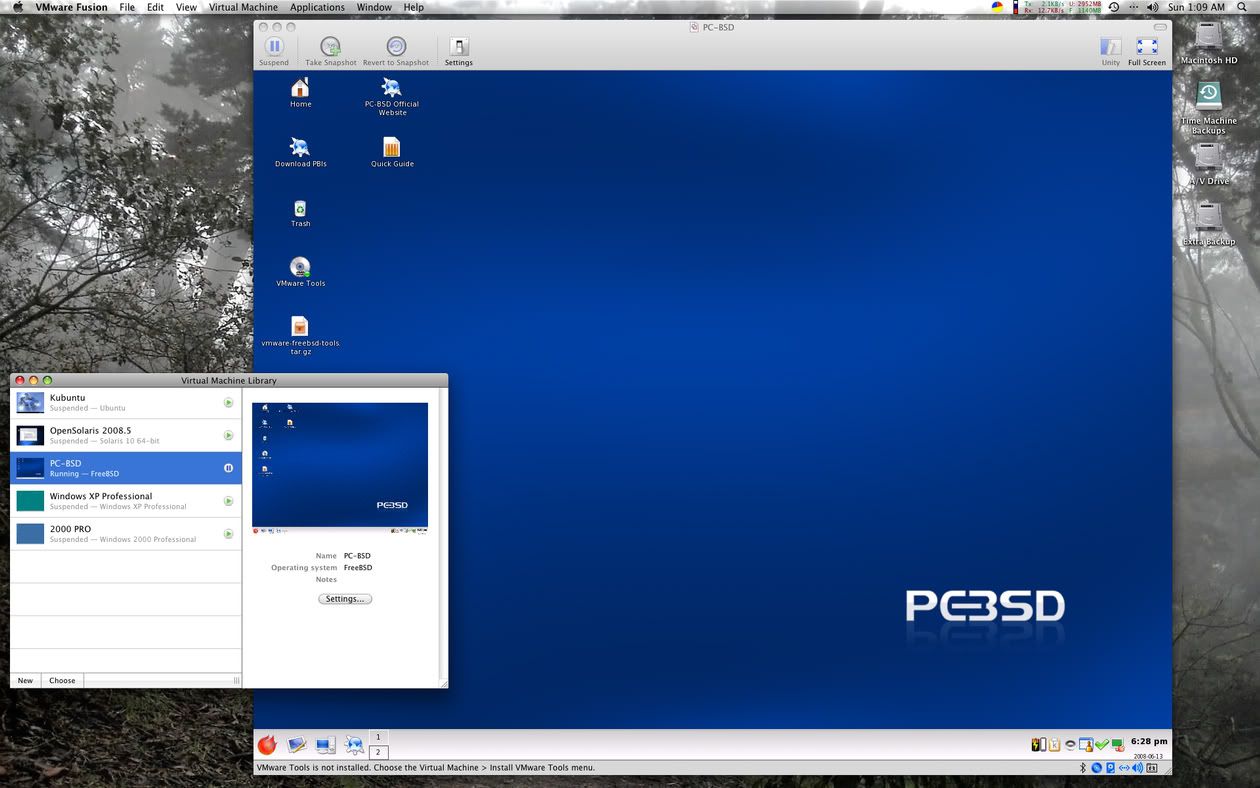The height and width of the screenshot is (788, 1260).
Task: Click the 6:28 pm clock in PC-BSD panel
Action: (1149, 742)
